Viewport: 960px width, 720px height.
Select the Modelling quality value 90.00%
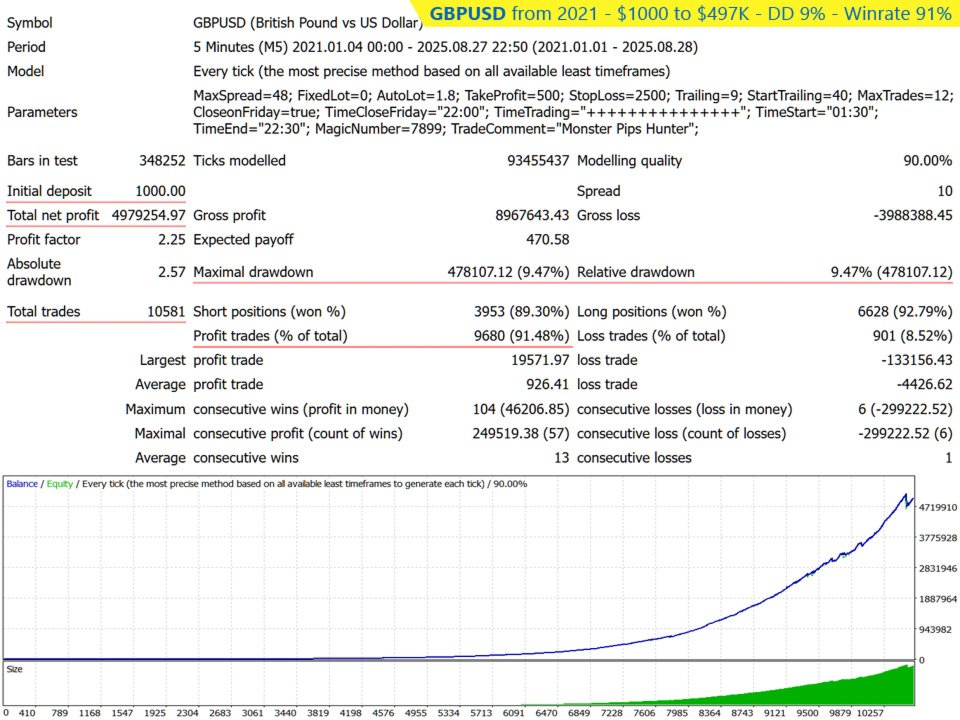tap(928, 160)
